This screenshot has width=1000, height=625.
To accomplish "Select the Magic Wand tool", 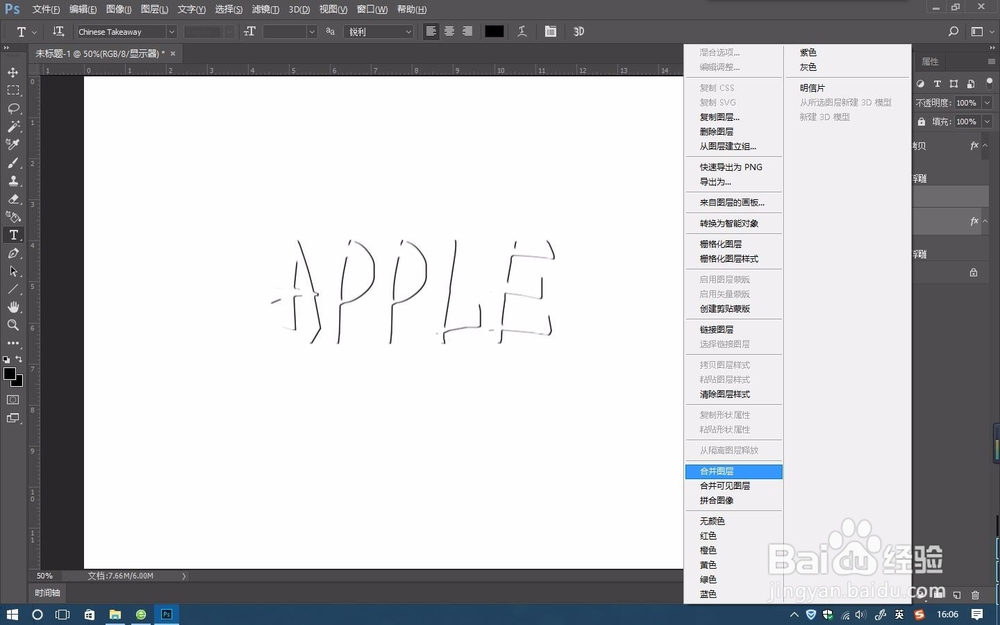I will click(x=13, y=126).
